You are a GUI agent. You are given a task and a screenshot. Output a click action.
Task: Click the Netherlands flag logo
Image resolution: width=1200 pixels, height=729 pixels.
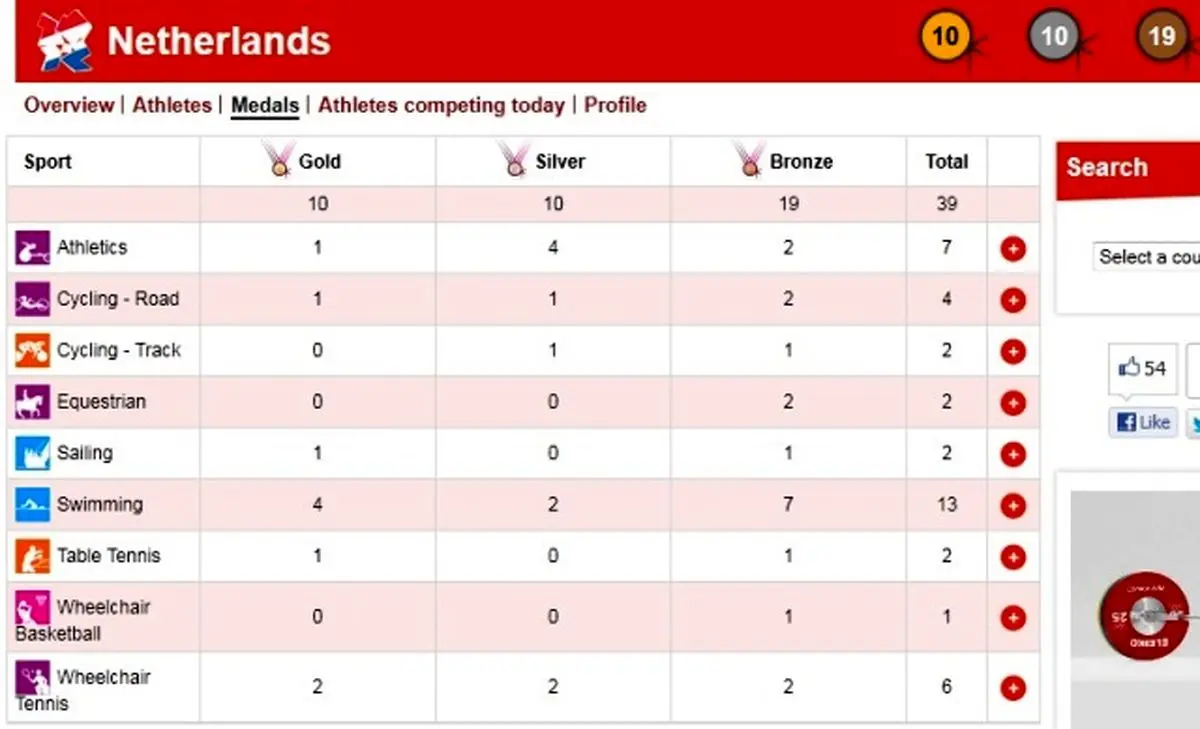pyautogui.click(x=63, y=41)
